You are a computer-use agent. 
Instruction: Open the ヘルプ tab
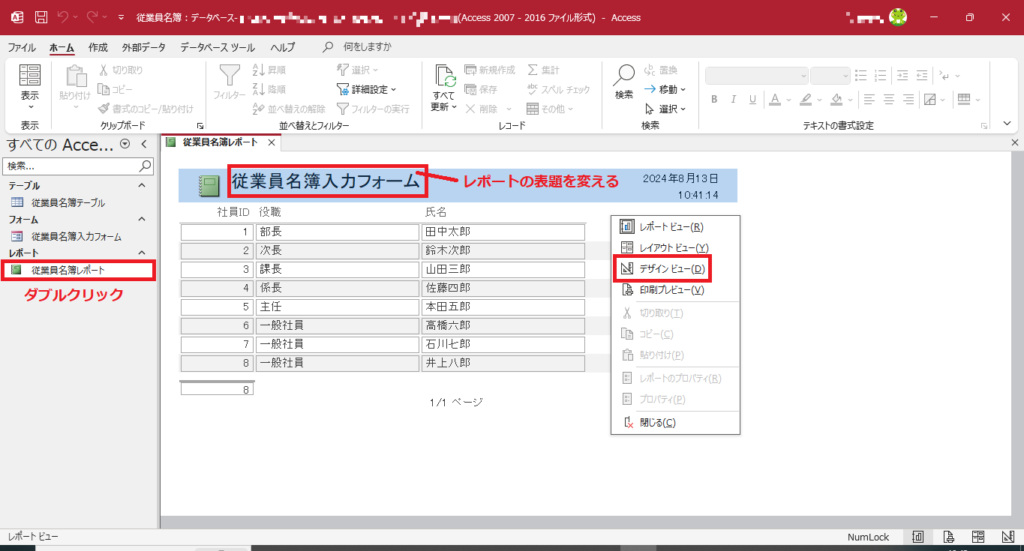click(x=283, y=47)
